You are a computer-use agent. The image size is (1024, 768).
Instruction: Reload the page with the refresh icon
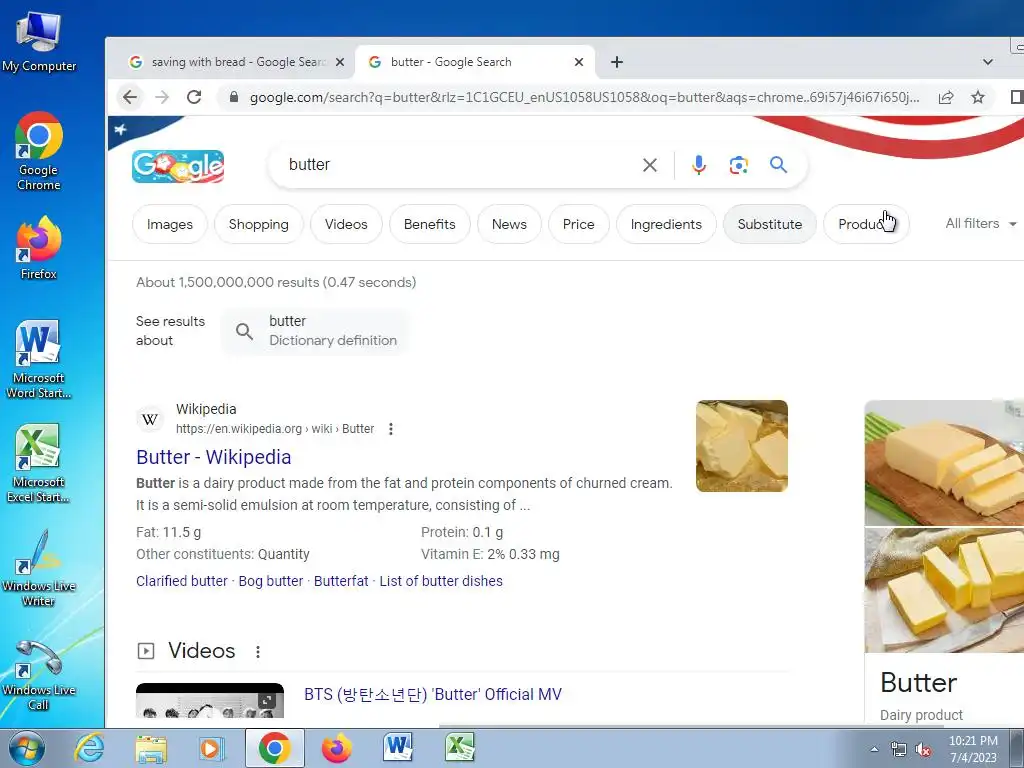[194, 97]
